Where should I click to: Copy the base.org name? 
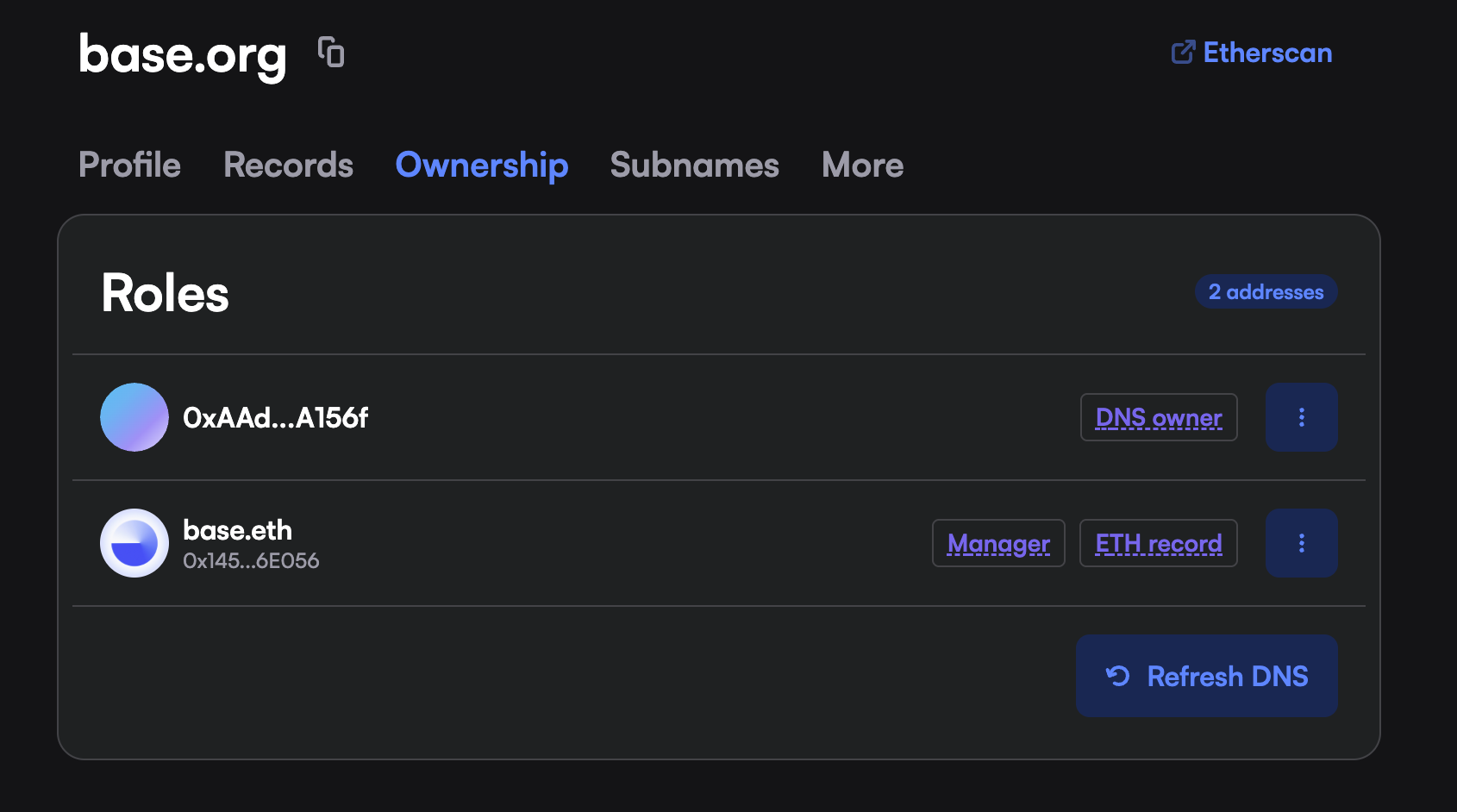tap(331, 53)
